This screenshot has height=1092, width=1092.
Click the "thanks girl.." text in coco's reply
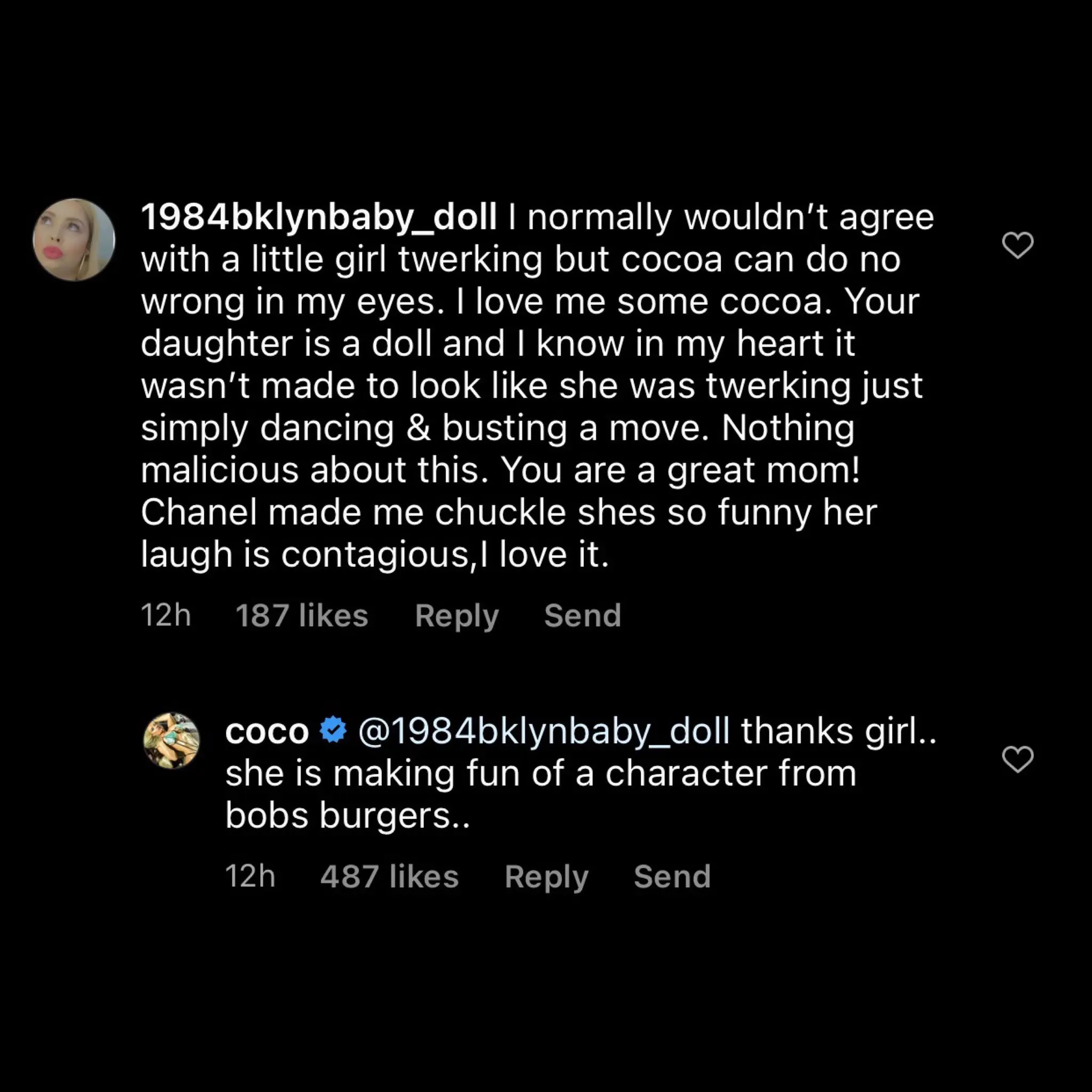[838, 732]
